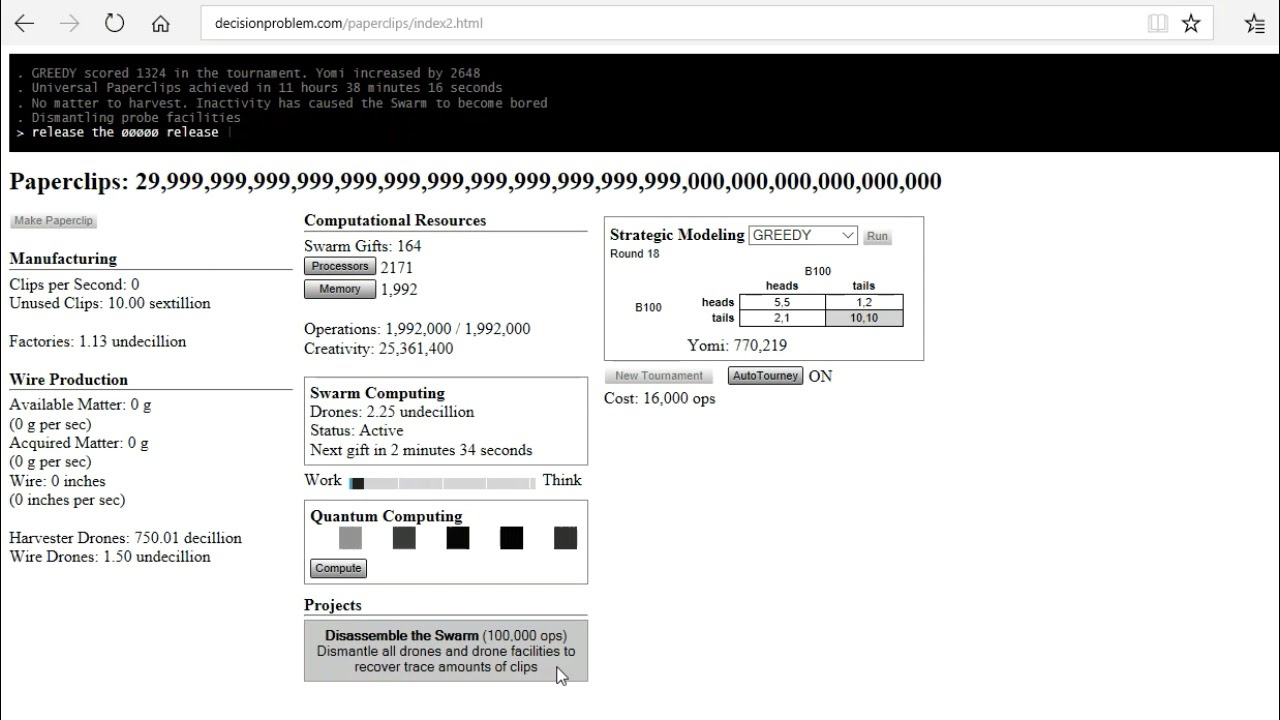The width and height of the screenshot is (1280, 720).
Task: Open the GREEDY strategy dropdown
Action: click(x=803, y=235)
